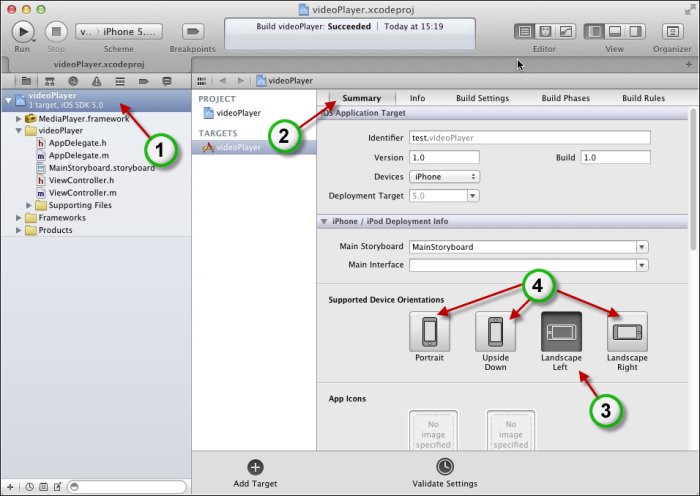The image size is (700, 496).
Task: Click the Run button in toolbar
Action: (22, 32)
